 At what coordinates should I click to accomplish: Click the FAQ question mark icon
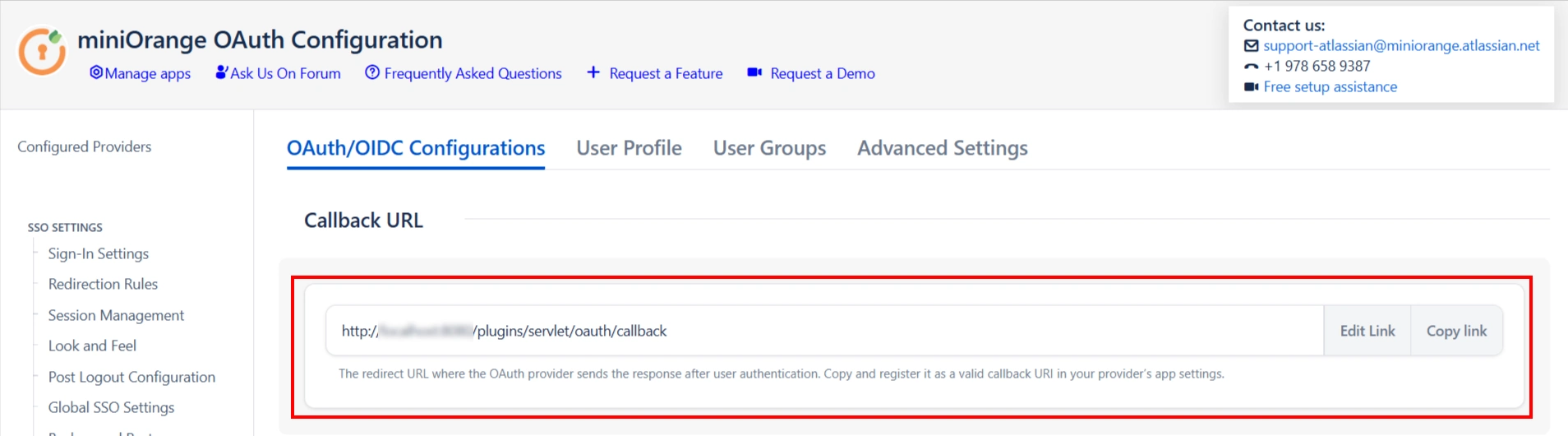[x=372, y=72]
